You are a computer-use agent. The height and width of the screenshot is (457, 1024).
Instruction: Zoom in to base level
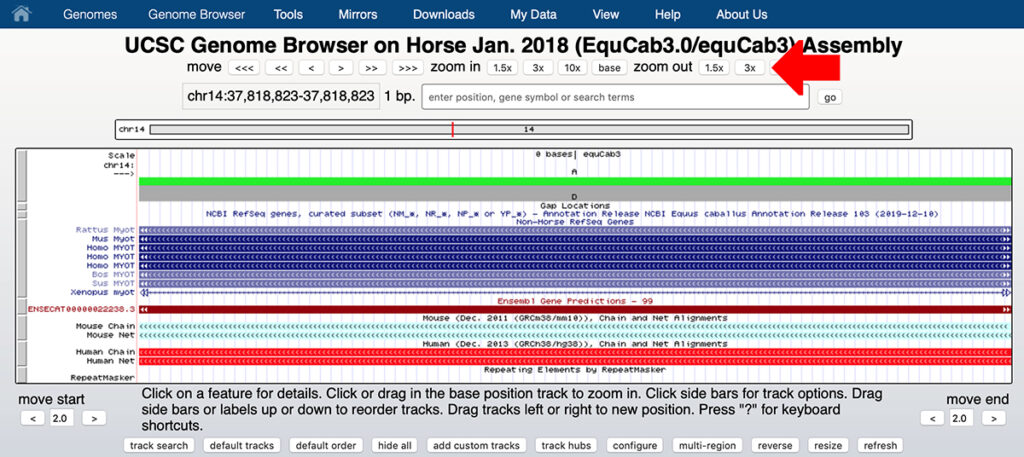[x=609, y=68]
